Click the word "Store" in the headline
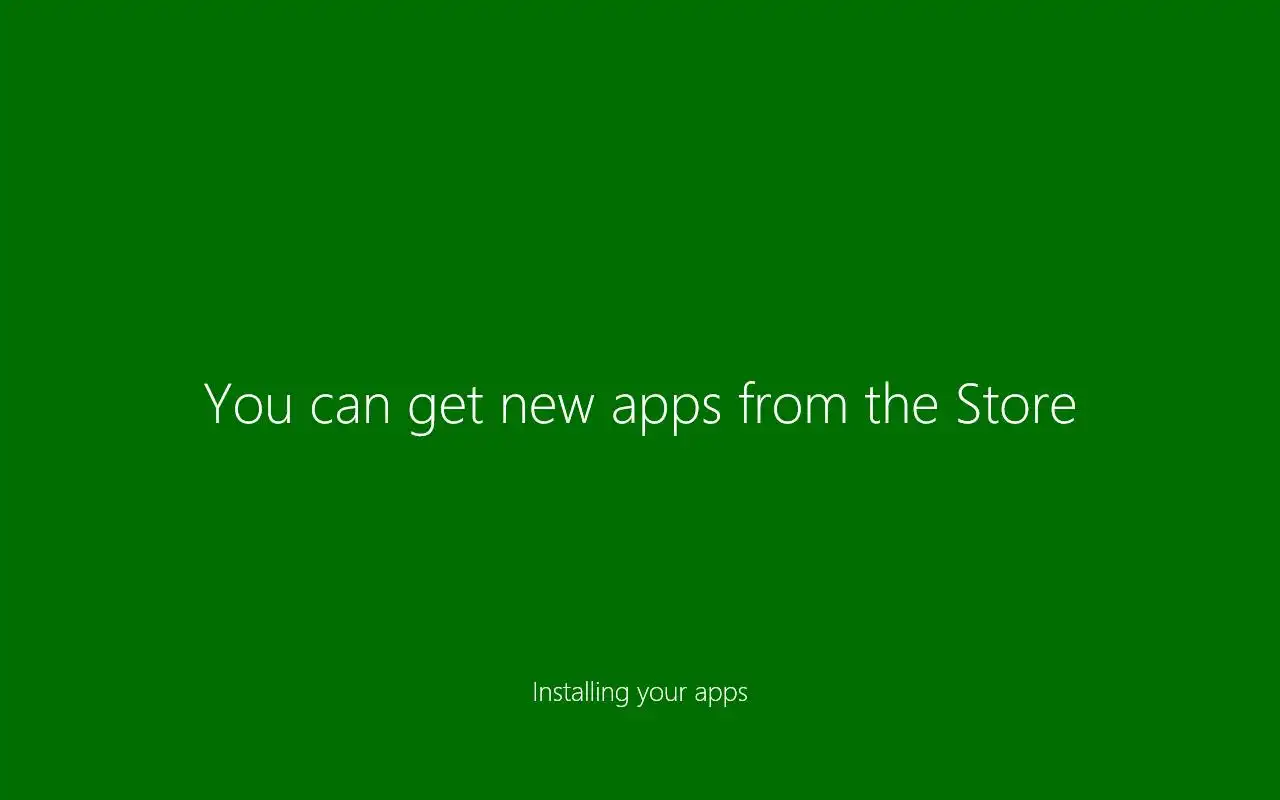The height and width of the screenshot is (800, 1280). coord(1016,405)
